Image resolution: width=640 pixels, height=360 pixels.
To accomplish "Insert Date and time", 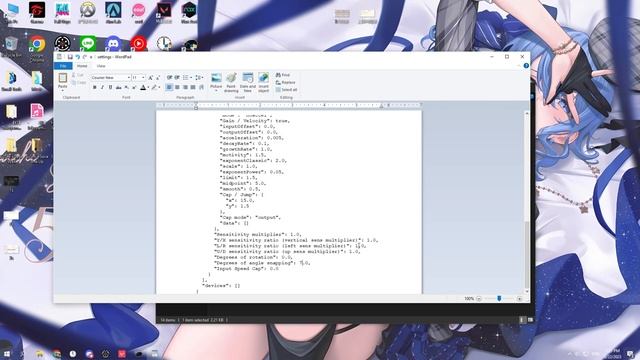I will 248,82.
